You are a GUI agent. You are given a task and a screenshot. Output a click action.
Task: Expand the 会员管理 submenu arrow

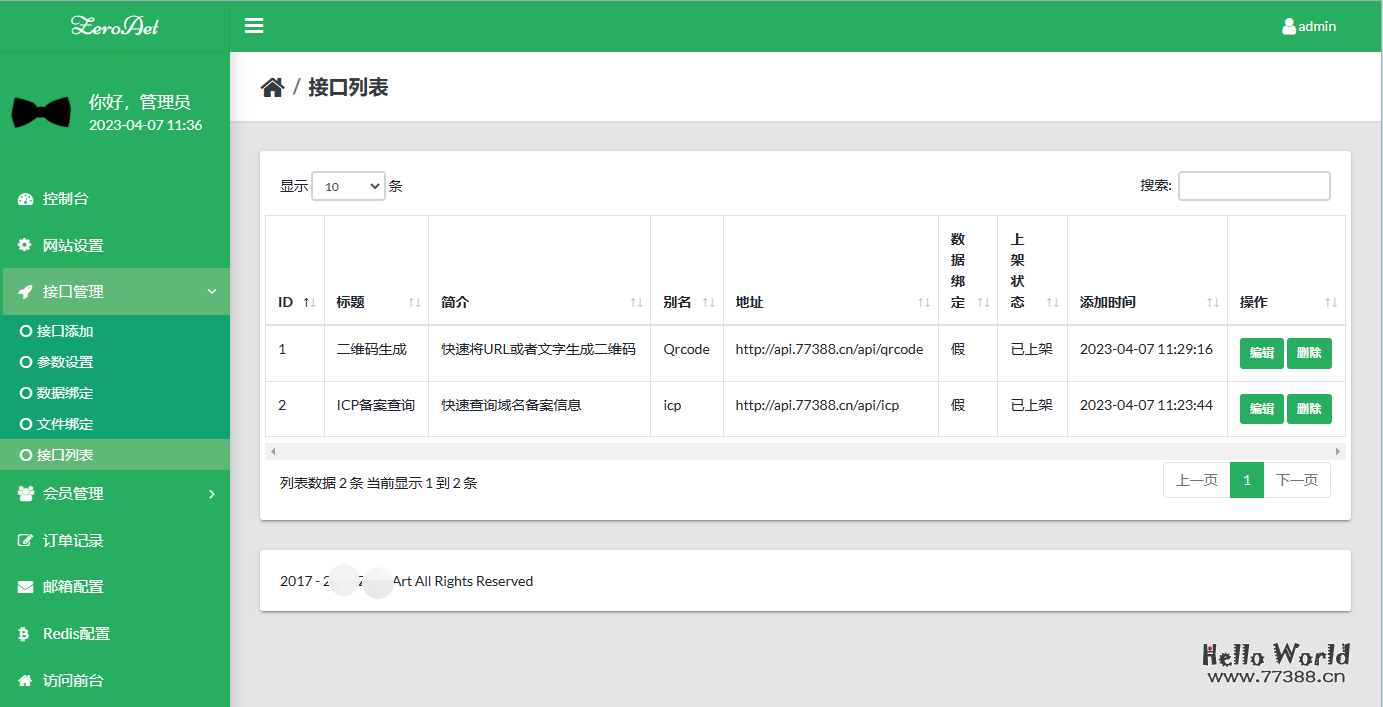(211, 493)
